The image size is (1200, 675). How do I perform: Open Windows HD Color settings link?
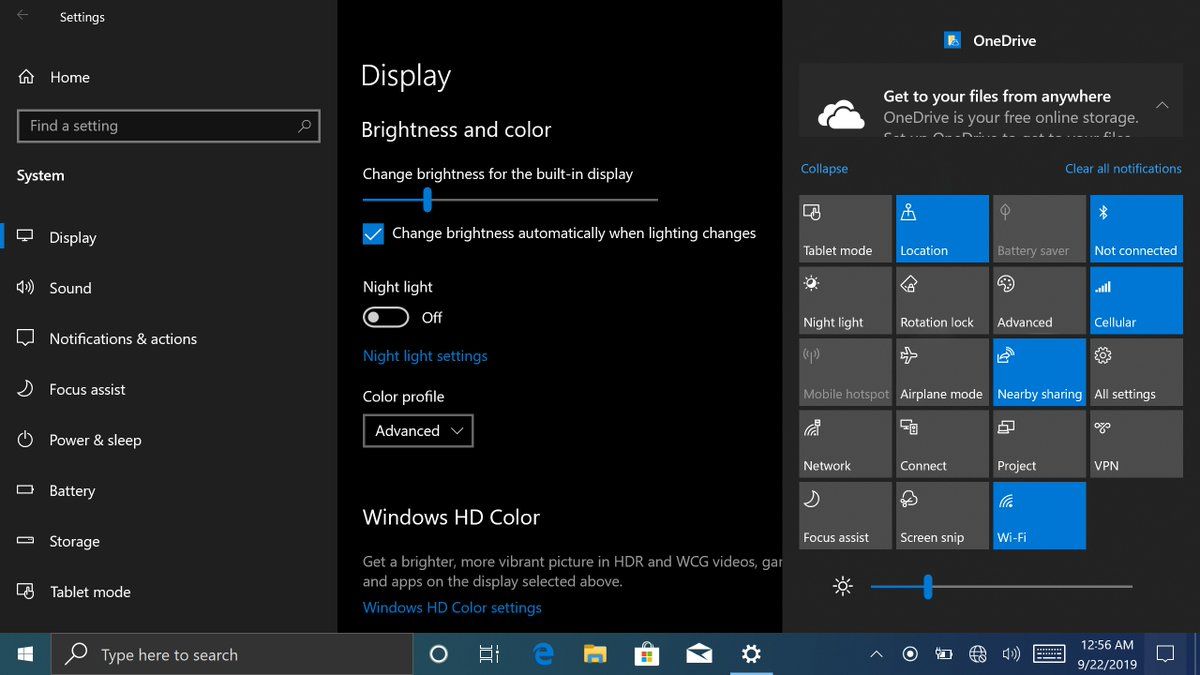tap(452, 608)
